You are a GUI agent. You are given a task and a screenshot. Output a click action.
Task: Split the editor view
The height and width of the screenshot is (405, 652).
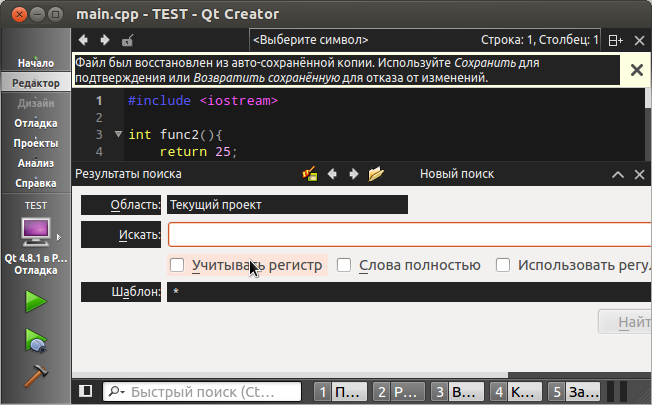615,40
